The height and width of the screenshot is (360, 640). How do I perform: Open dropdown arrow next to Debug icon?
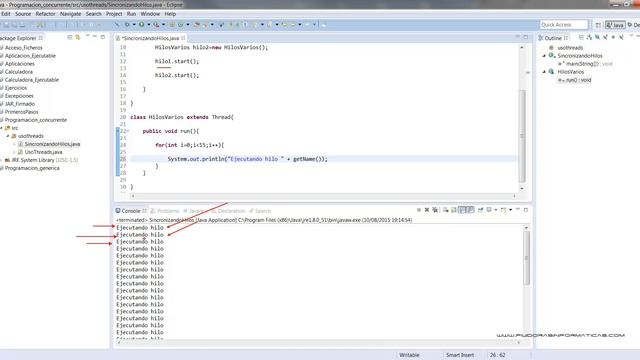coord(134,24)
